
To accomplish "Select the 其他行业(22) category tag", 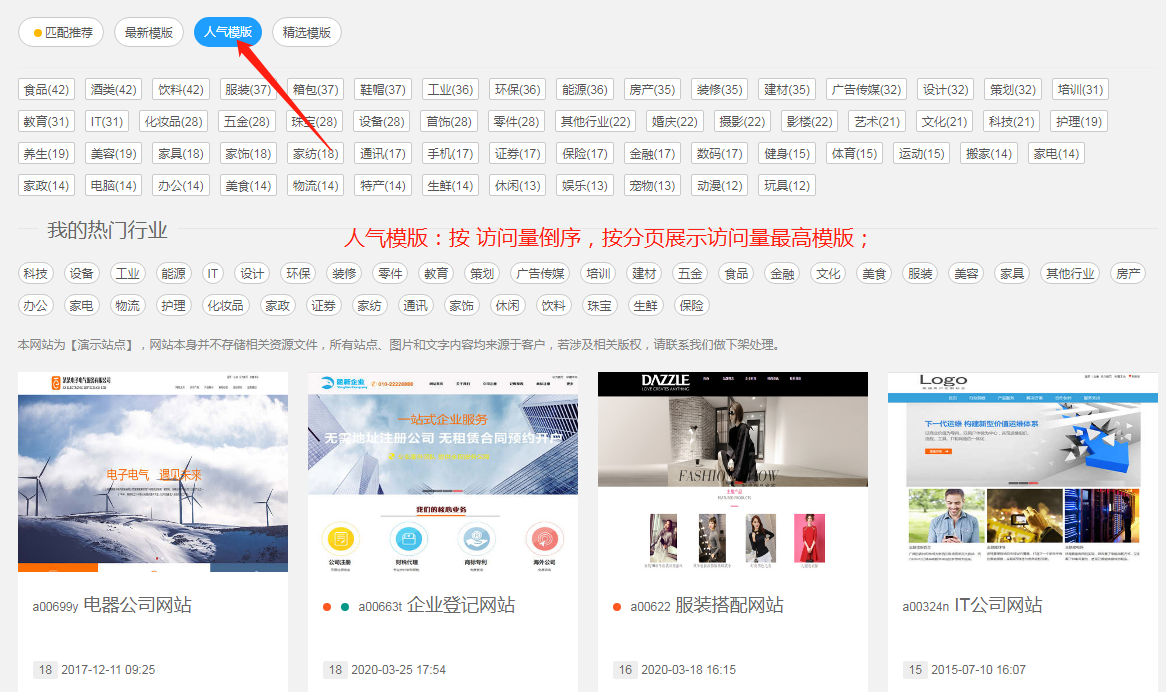I will [595, 122].
